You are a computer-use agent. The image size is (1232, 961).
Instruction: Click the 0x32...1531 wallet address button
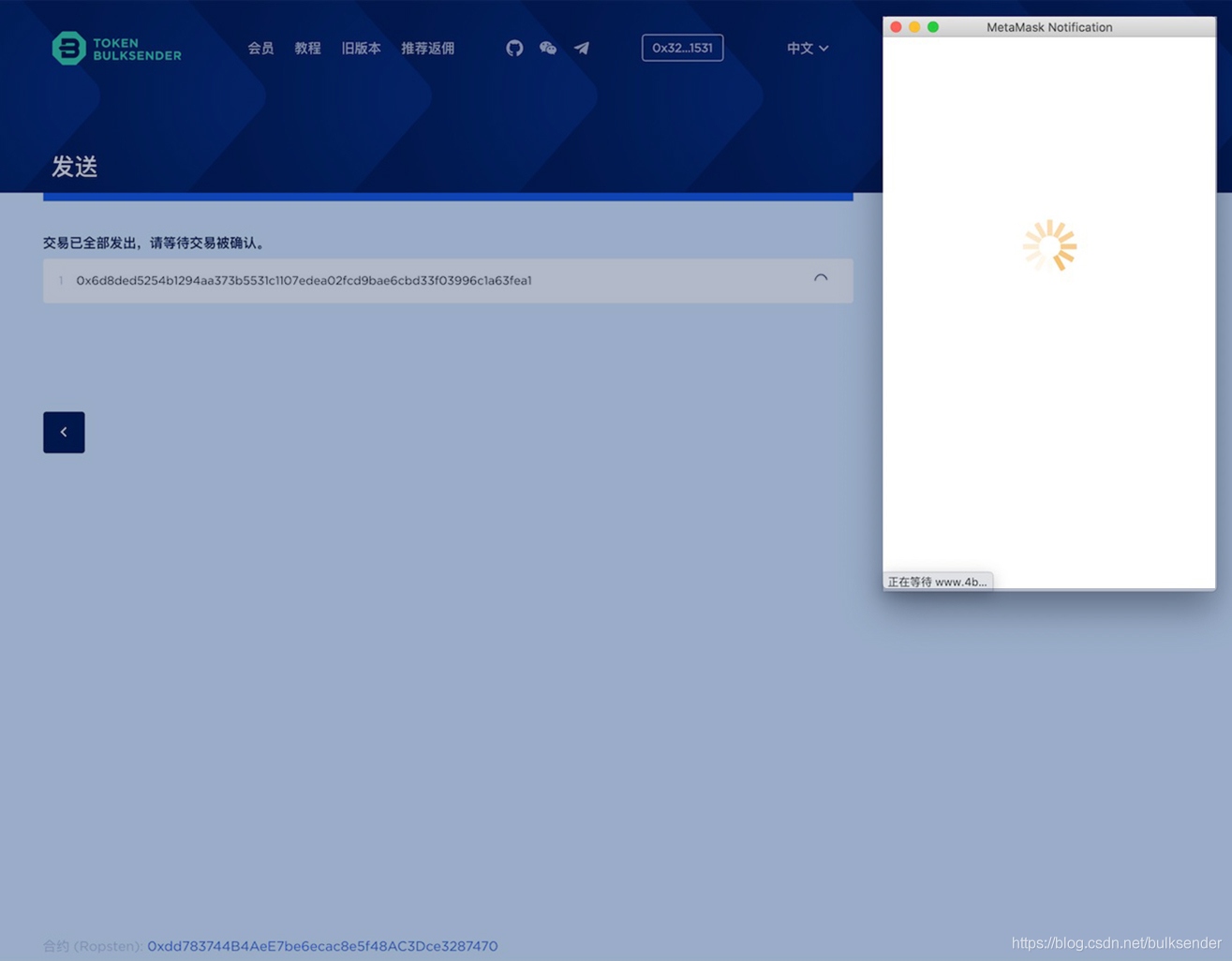pyautogui.click(x=682, y=48)
